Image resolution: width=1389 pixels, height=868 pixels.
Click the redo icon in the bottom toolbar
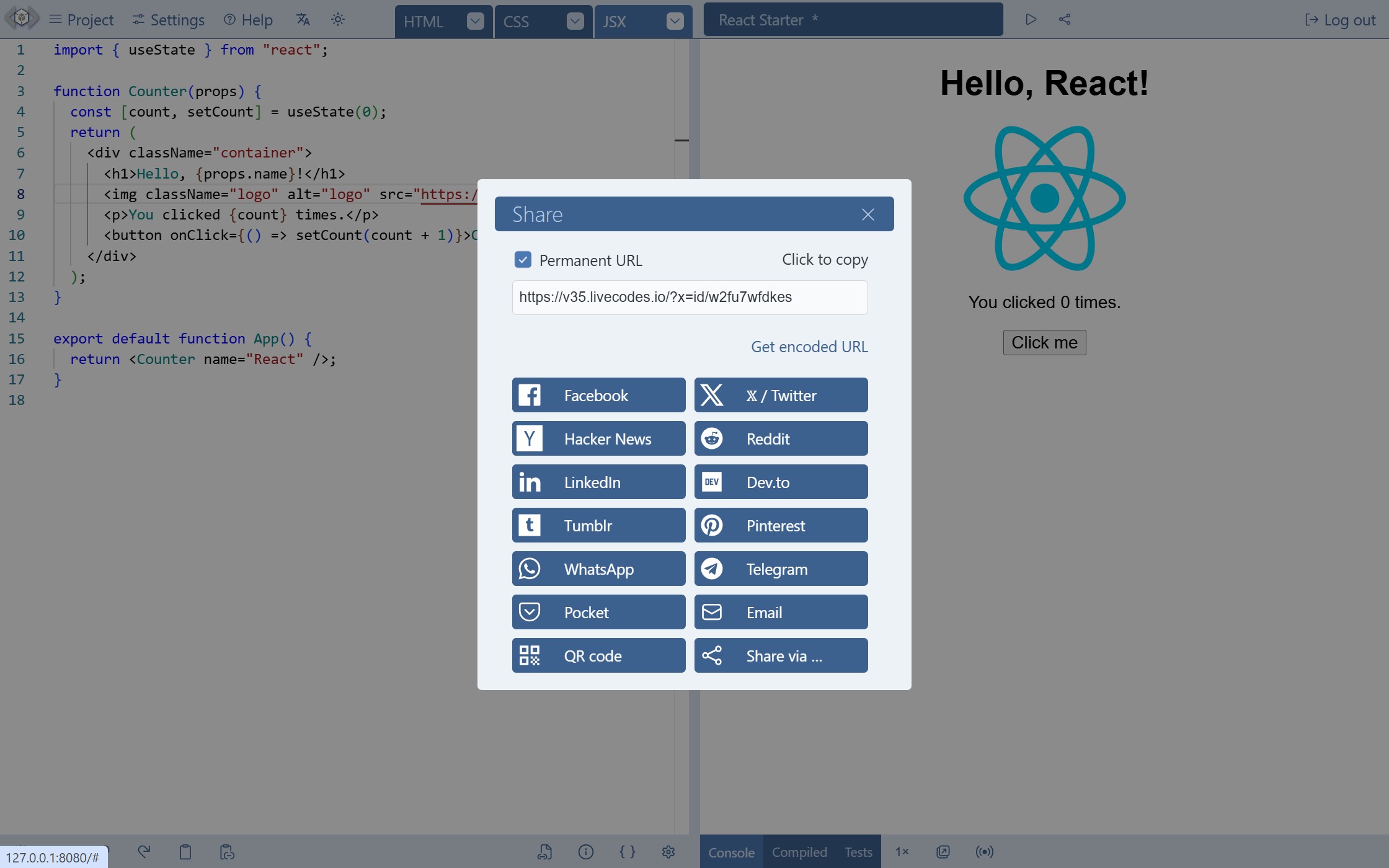(144, 851)
